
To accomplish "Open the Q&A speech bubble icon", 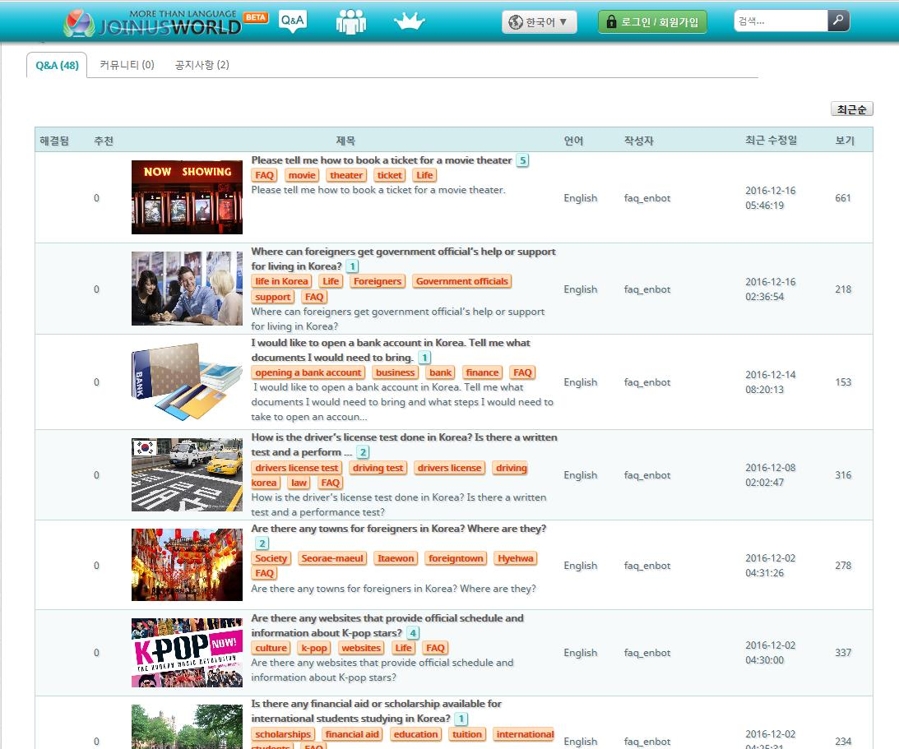I will (x=292, y=21).
